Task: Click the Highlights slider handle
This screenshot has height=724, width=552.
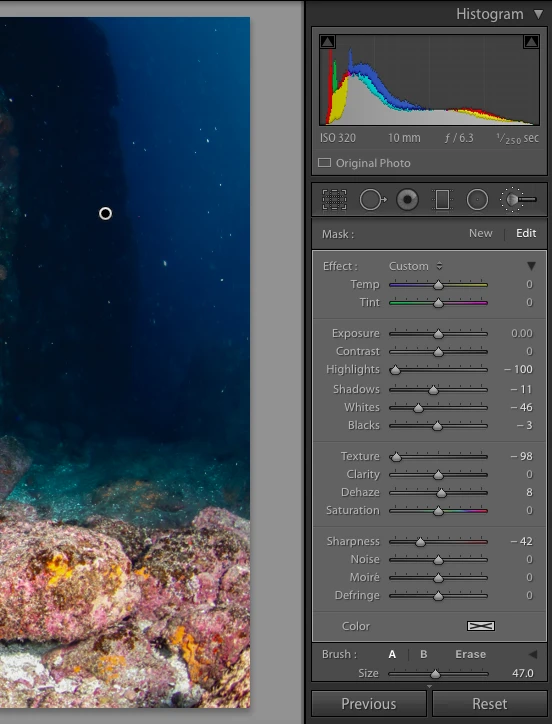Action: coord(395,370)
